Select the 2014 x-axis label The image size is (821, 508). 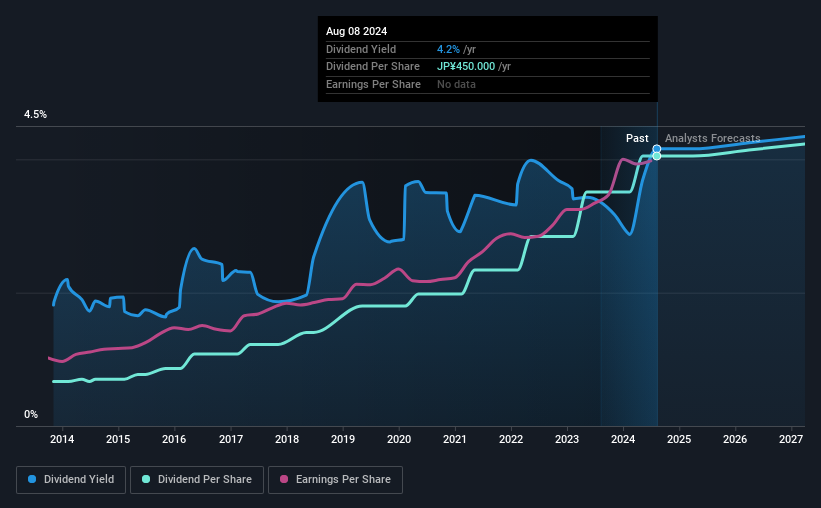62,439
